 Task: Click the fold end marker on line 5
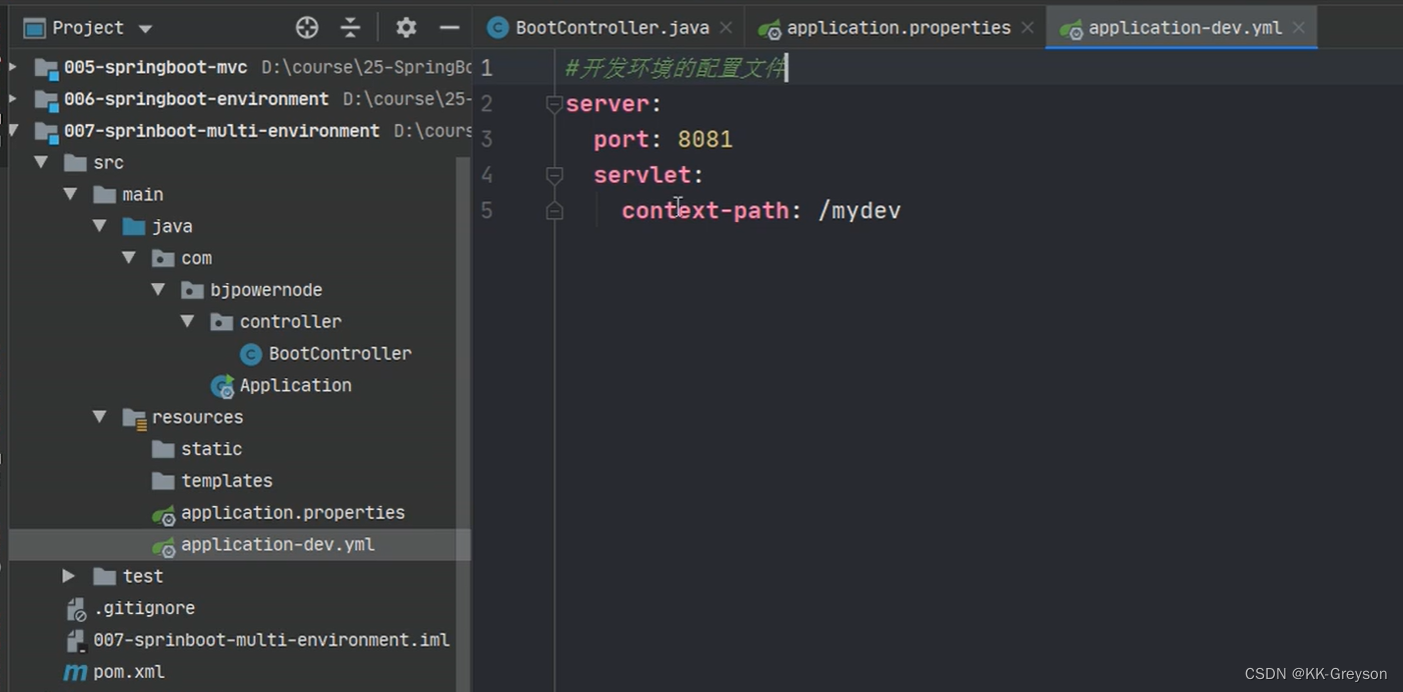(554, 211)
